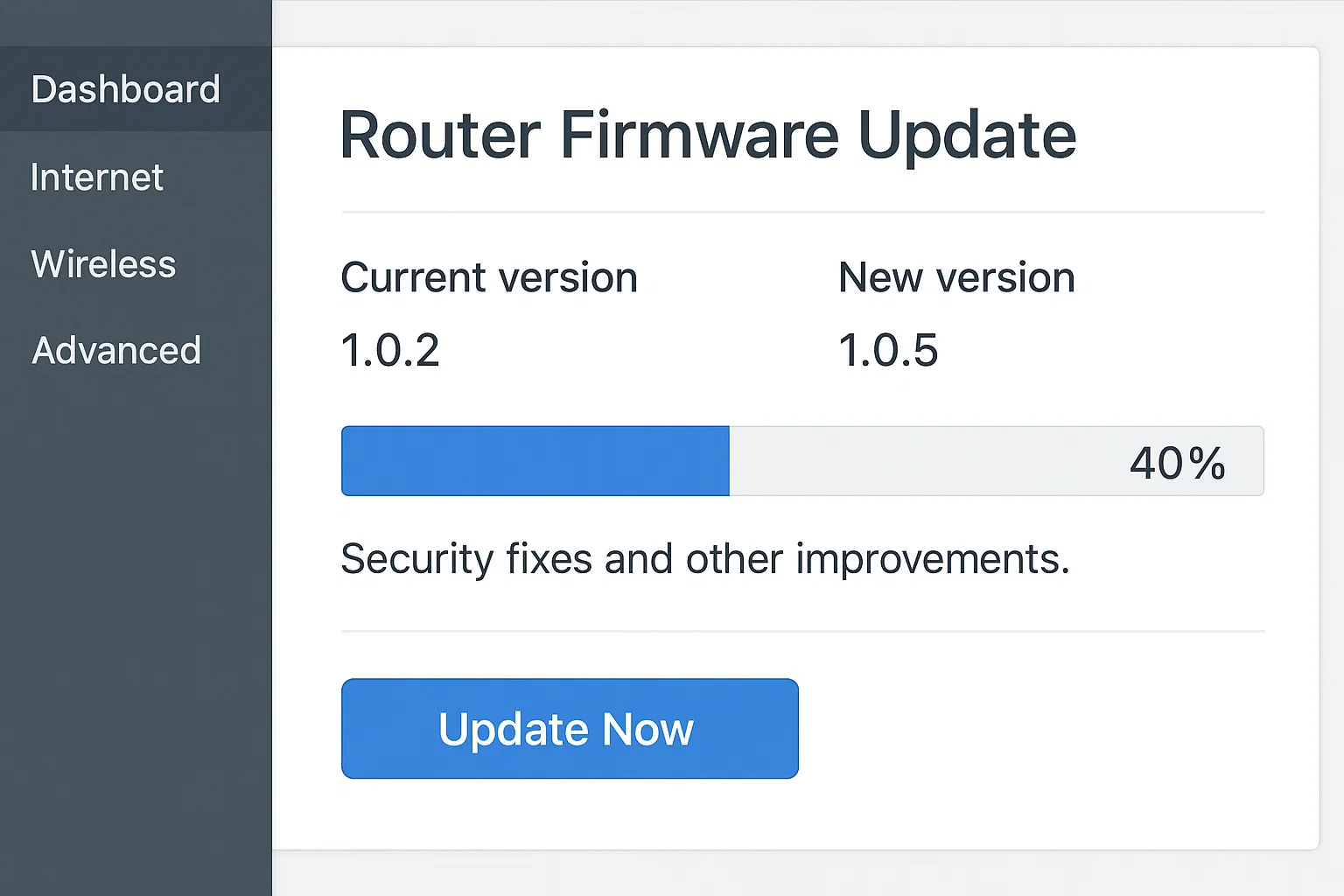Image resolution: width=1344 pixels, height=896 pixels.
Task: Click the 40% progress label
Action: click(x=1177, y=462)
